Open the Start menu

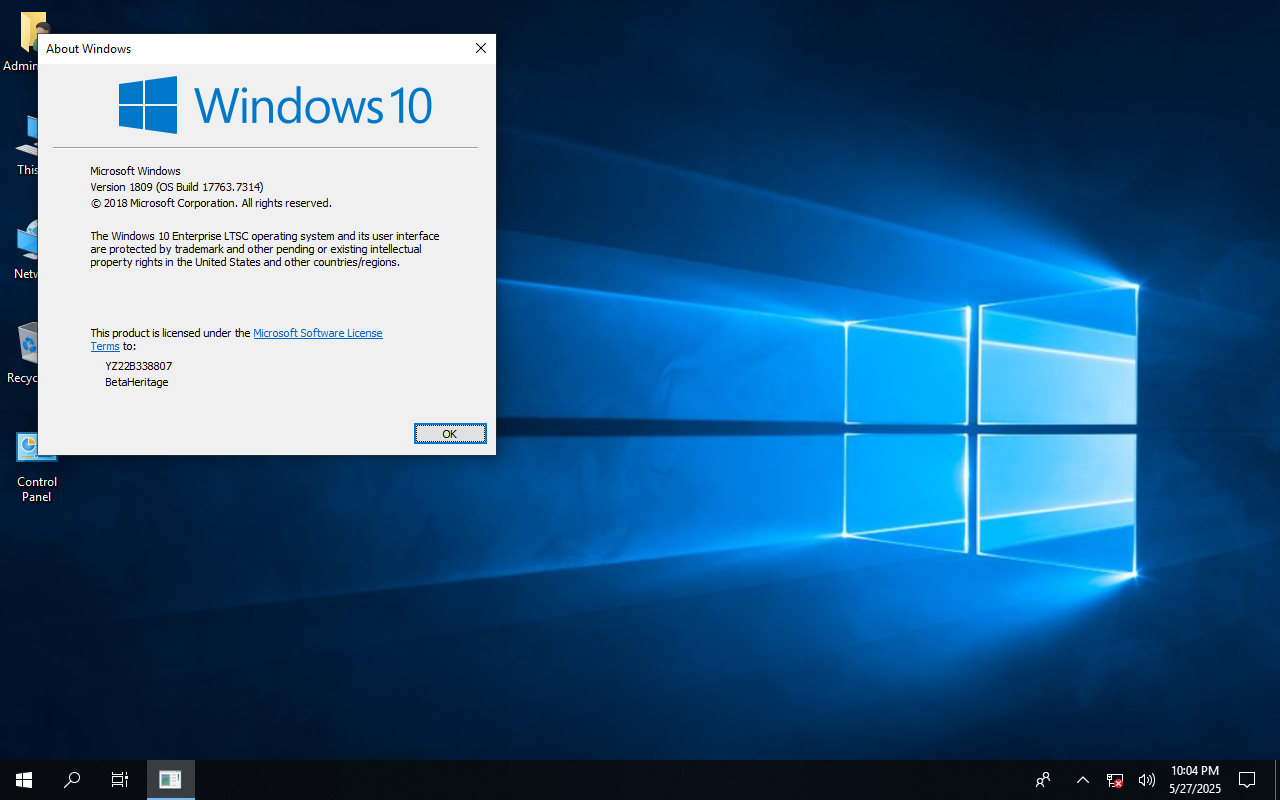click(24, 780)
